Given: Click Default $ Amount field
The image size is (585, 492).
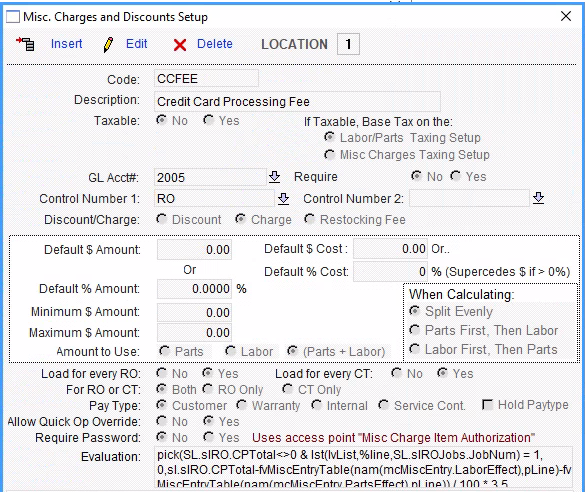Looking at the screenshot, I should click(194, 250).
